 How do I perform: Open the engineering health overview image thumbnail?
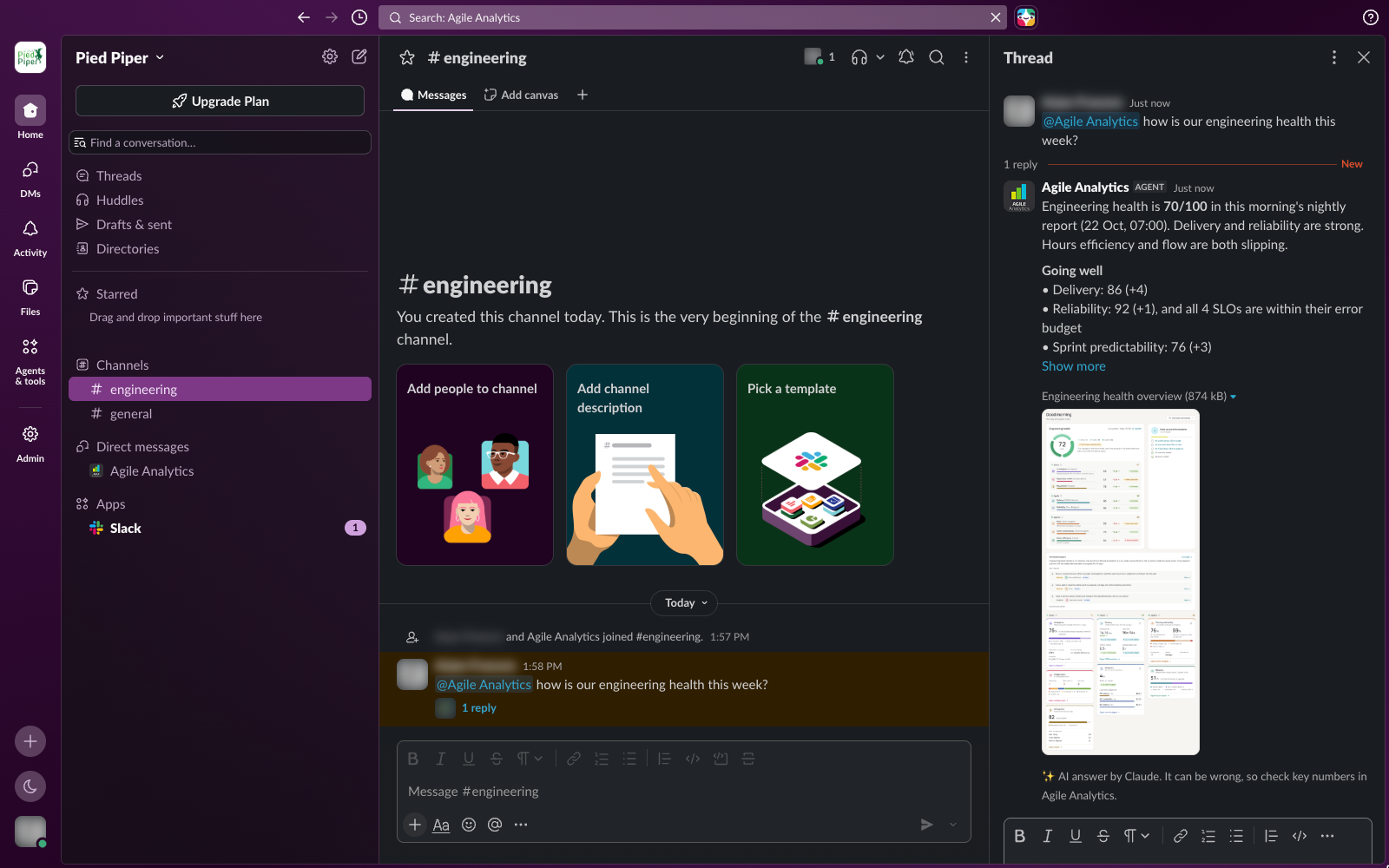[1121, 582]
